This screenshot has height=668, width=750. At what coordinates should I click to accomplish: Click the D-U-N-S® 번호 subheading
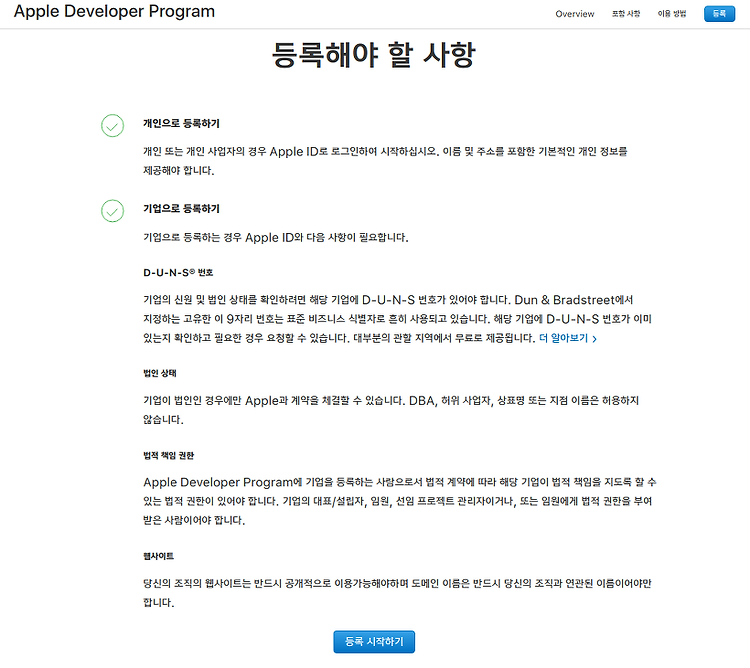point(178,273)
